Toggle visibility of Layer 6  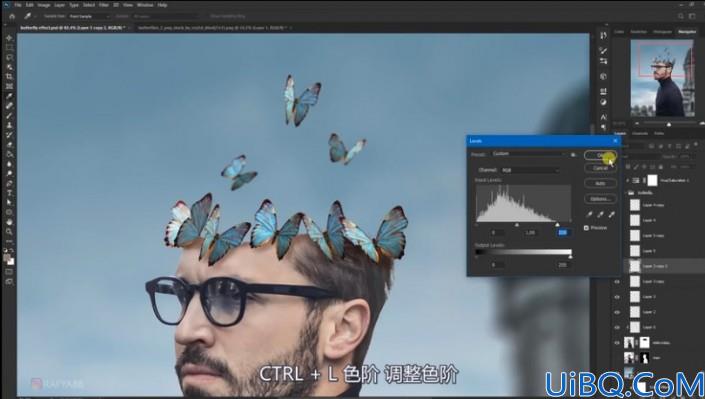pyautogui.click(x=617, y=327)
